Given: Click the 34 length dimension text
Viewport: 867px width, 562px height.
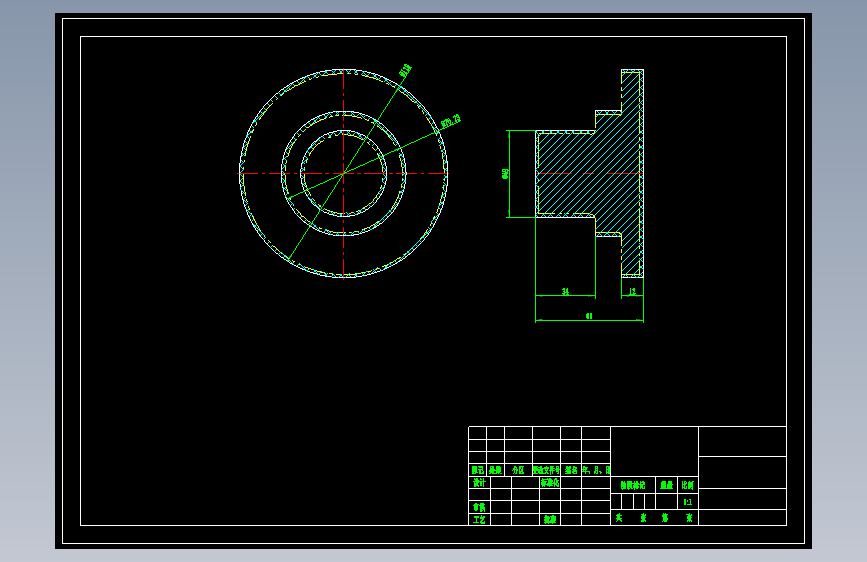Looking at the screenshot, I should coord(565,291).
